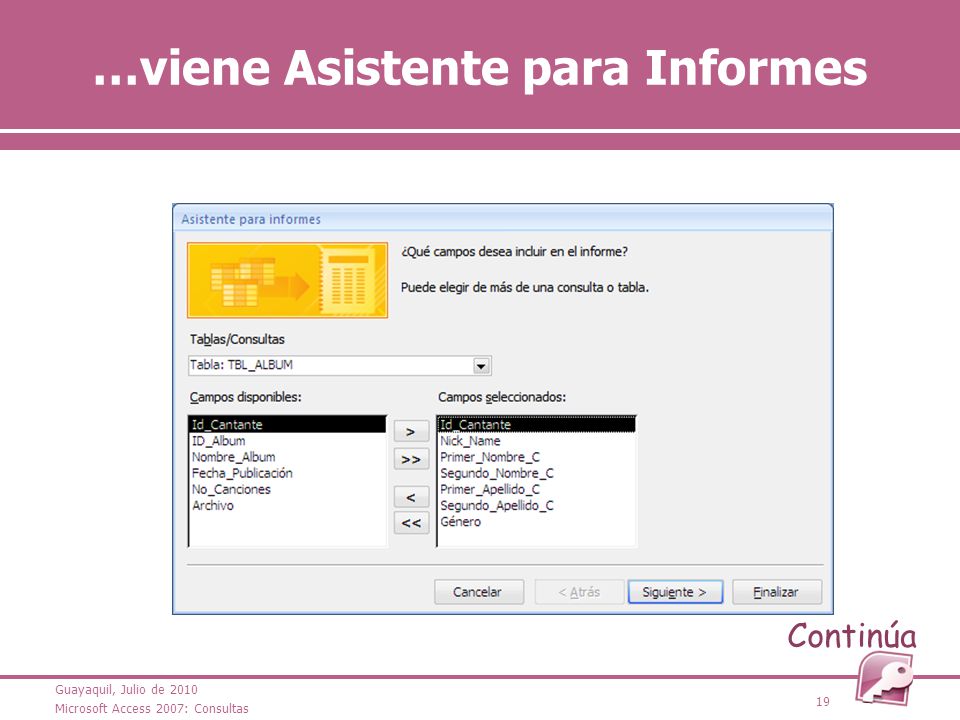Click the report wizard illustration image
Screen dimensions: 960x720
click(x=287, y=280)
